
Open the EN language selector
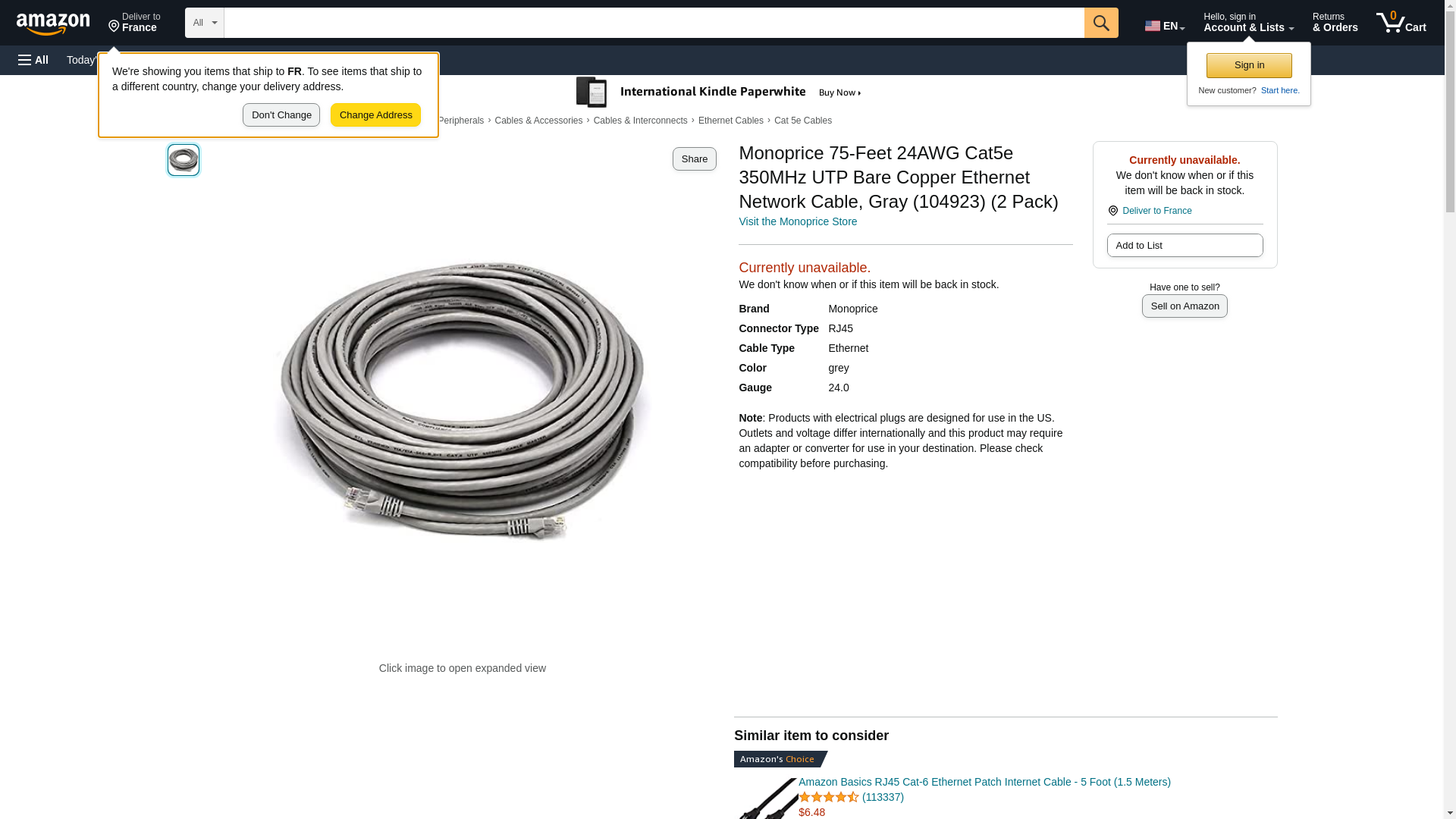coord(1165,26)
